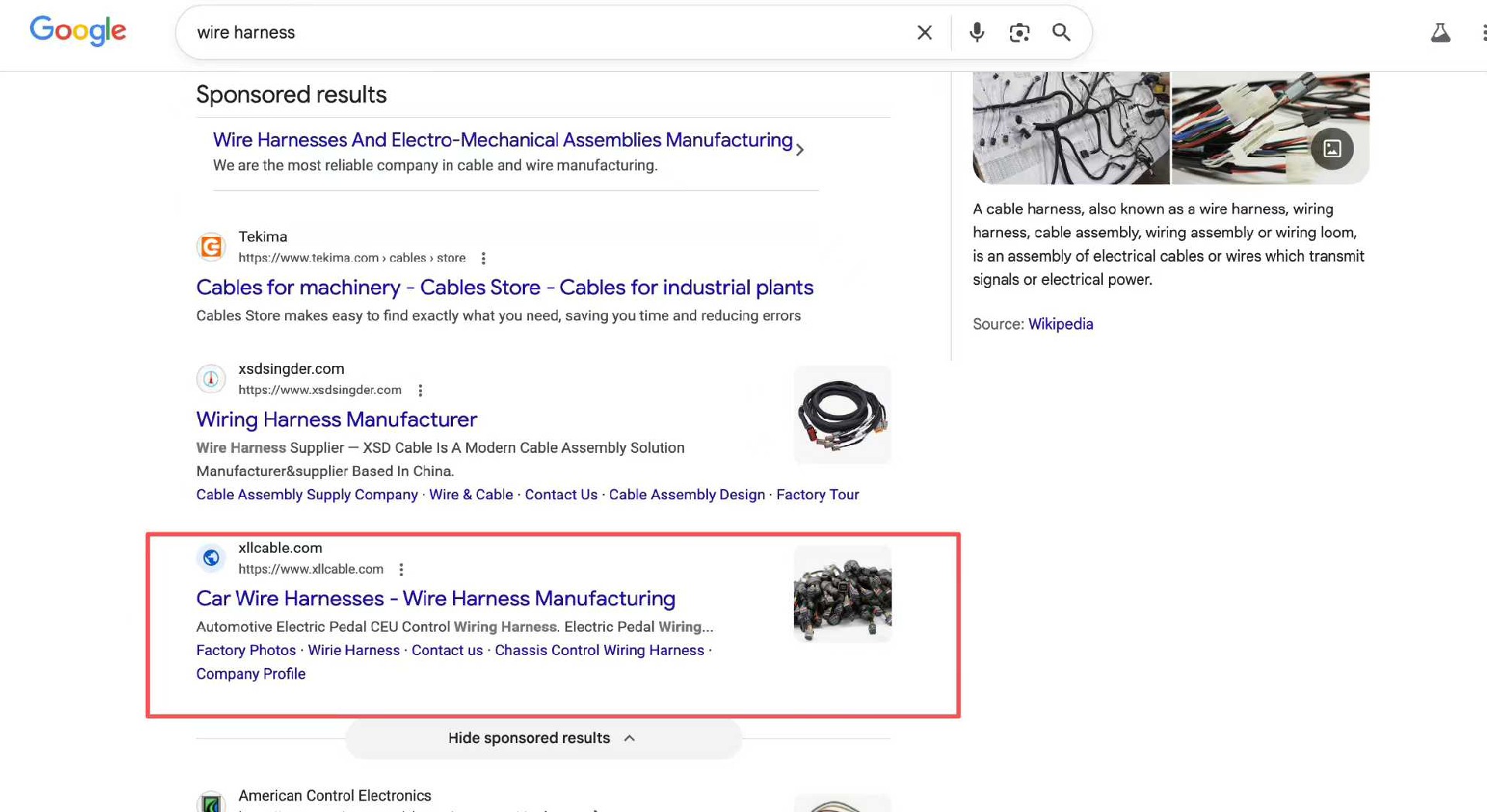1487x812 pixels.
Task: Open the more options menu for Tekima result
Action: pos(483,258)
